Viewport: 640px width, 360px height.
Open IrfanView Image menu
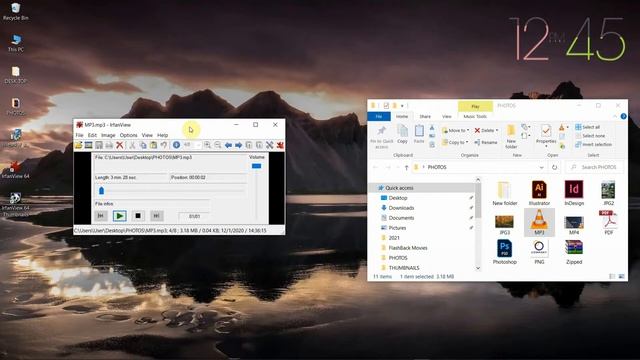click(x=108, y=135)
